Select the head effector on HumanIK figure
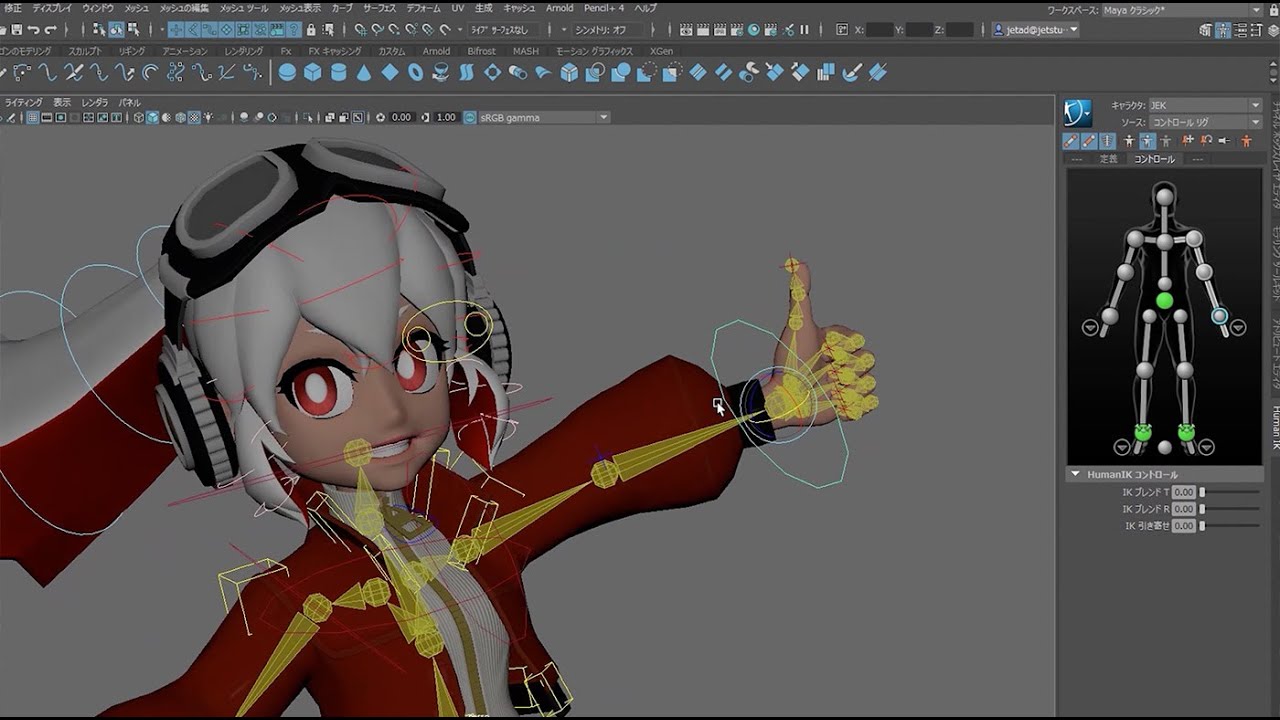This screenshot has width=1280, height=720. pyautogui.click(x=1164, y=197)
